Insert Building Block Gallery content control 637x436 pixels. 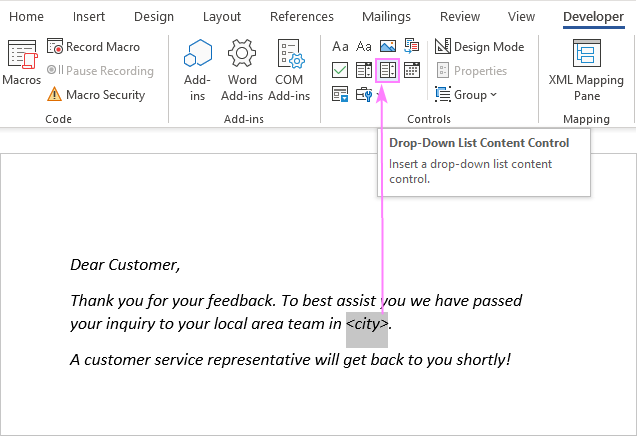[x=412, y=46]
